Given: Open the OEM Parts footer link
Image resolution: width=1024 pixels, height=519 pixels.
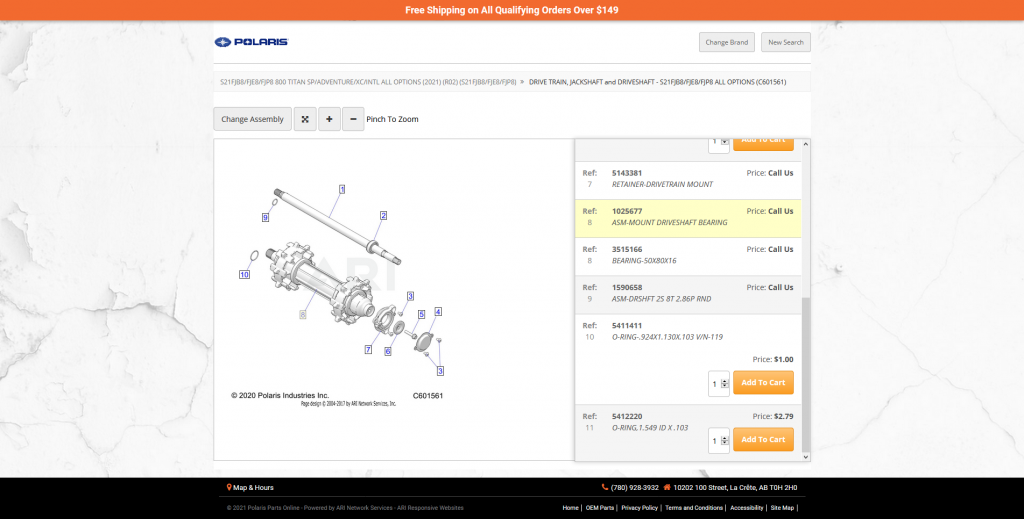Looking at the screenshot, I should coord(602,508).
